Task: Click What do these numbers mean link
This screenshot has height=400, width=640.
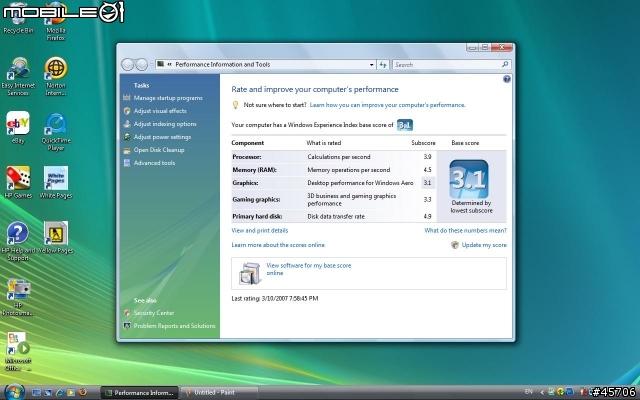Action: coord(465,231)
